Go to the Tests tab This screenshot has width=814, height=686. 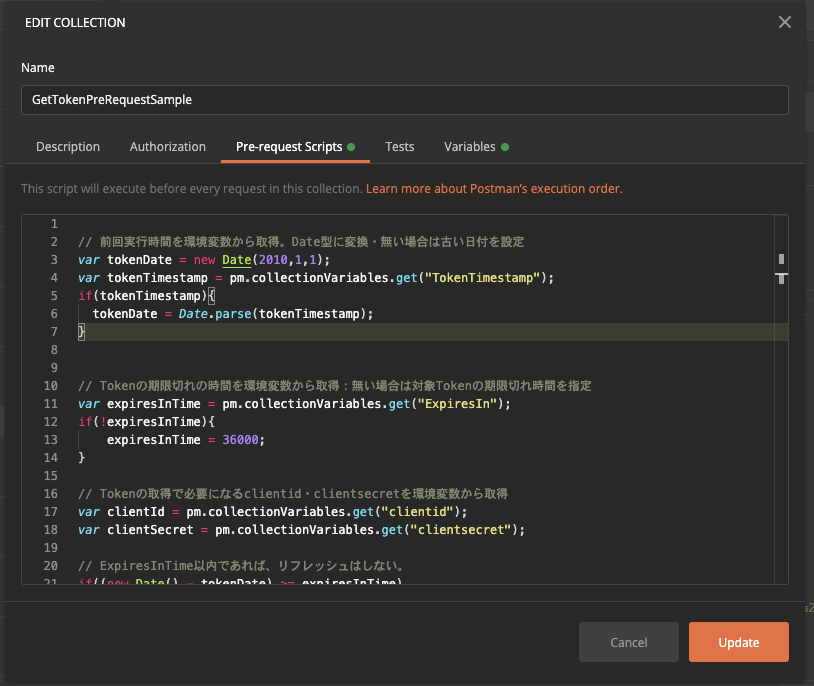(400, 146)
